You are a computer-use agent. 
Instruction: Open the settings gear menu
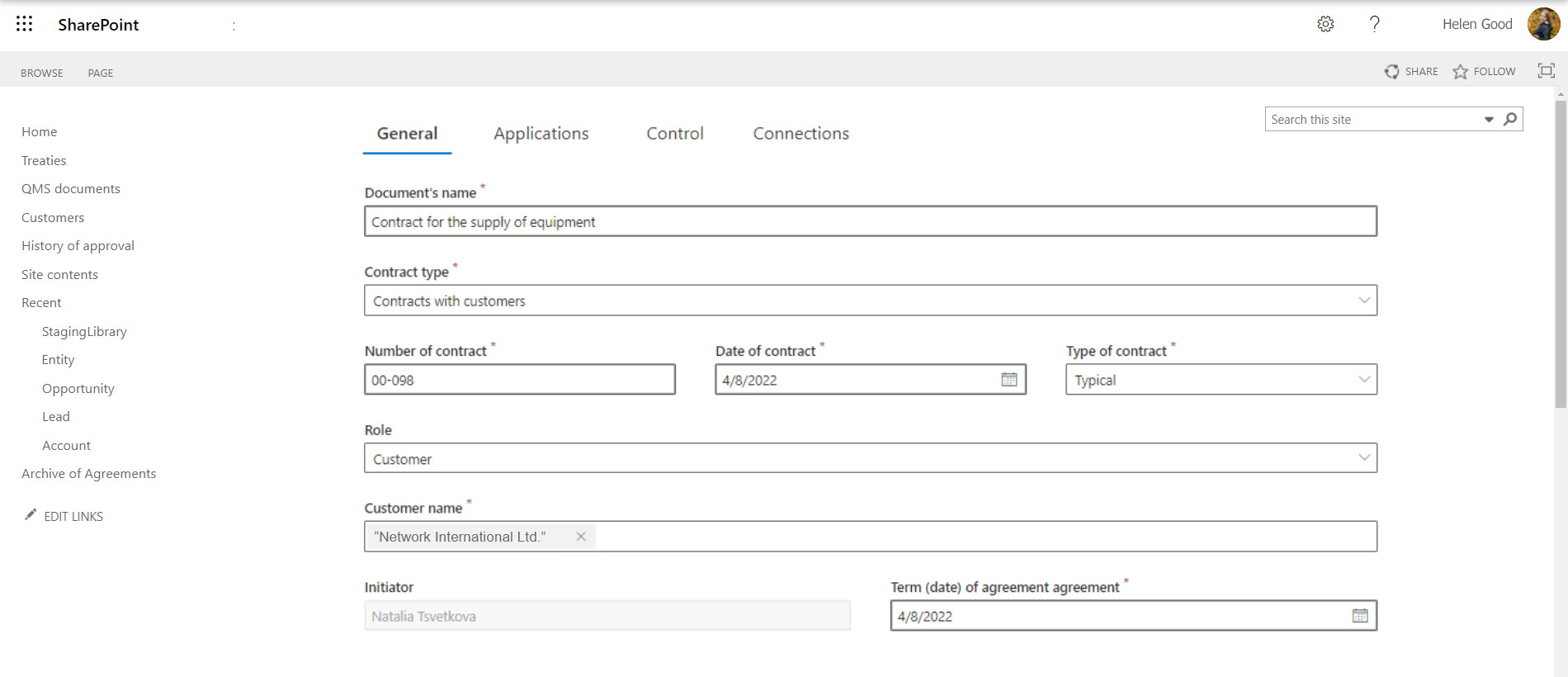pyautogui.click(x=1325, y=24)
